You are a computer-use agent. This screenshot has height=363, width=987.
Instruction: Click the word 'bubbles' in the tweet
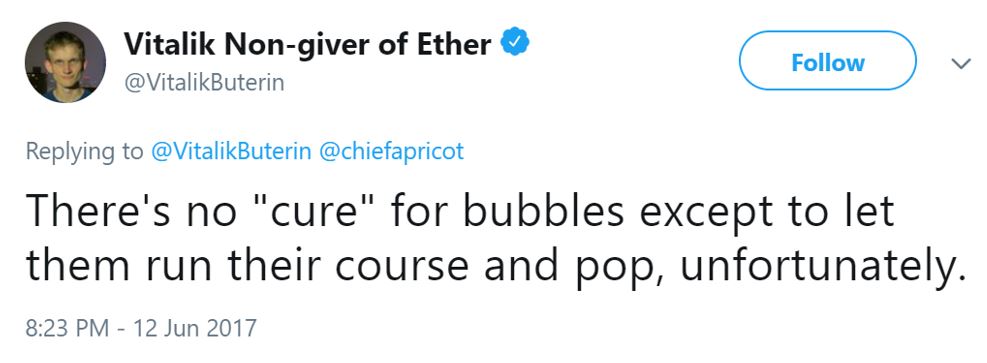(x=543, y=211)
